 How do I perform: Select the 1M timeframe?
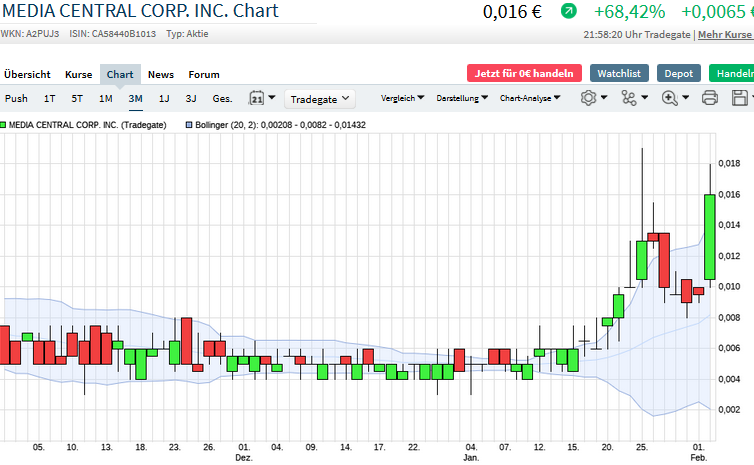[106, 99]
